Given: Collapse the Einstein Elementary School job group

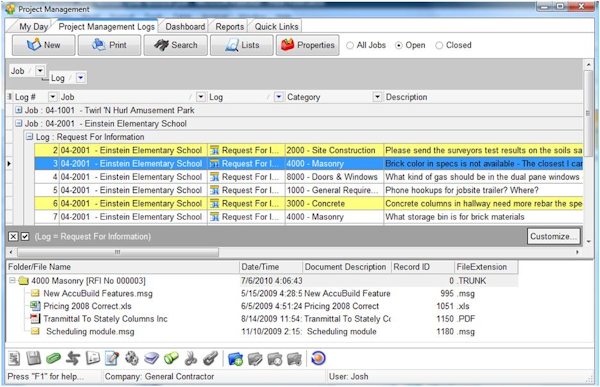Looking at the screenshot, I should coord(18,124).
